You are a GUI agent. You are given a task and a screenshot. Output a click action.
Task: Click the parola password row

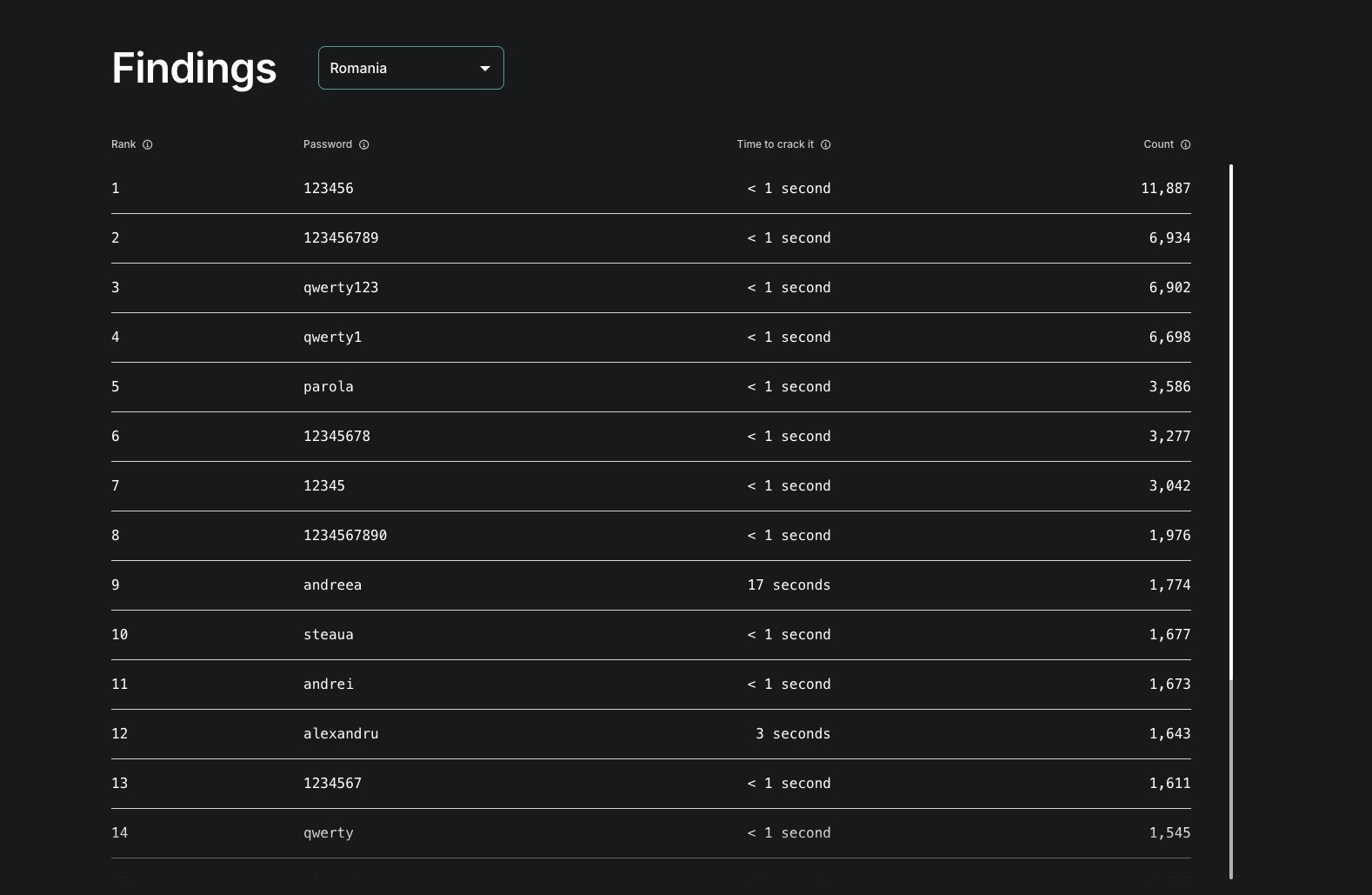tap(328, 386)
